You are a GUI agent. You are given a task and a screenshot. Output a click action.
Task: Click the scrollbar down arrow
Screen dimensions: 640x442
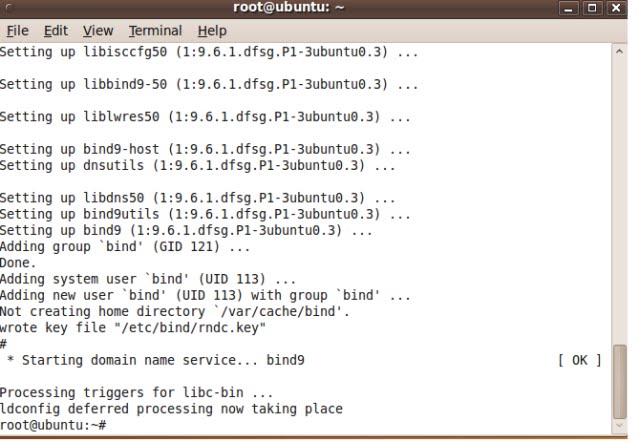[620, 426]
